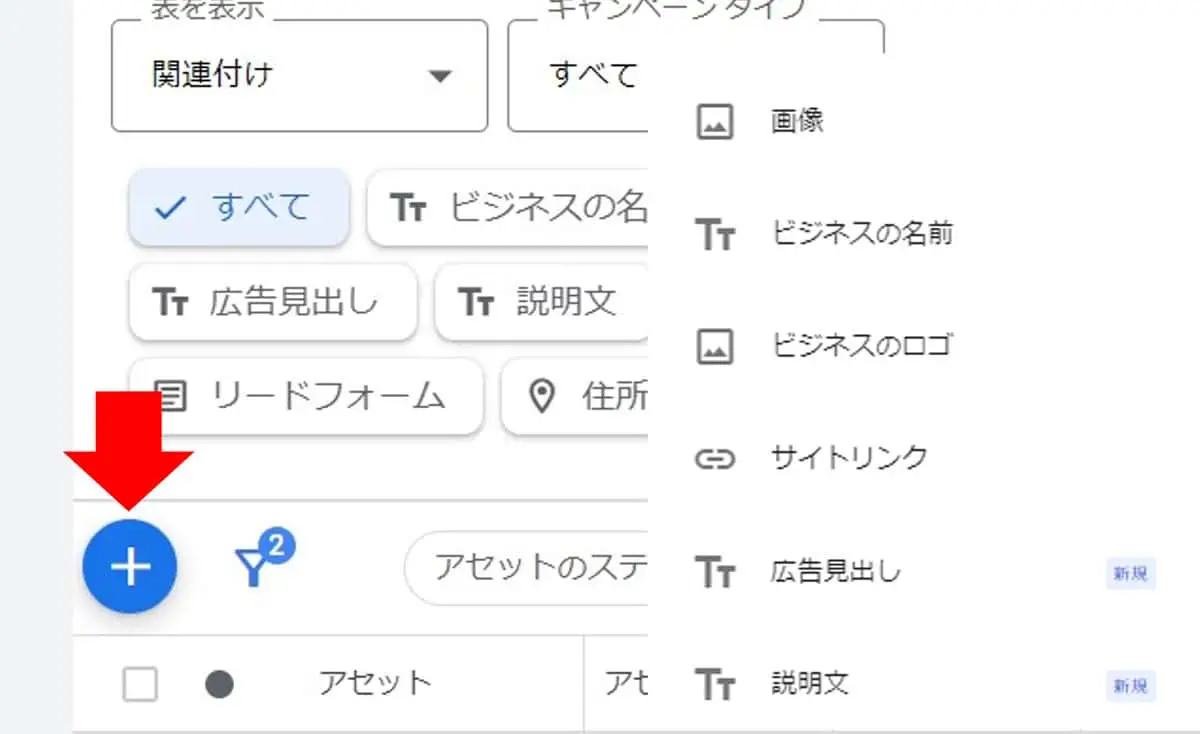The height and width of the screenshot is (734, 1200).
Task: Click the blue plus add asset button
Action: (x=130, y=566)
